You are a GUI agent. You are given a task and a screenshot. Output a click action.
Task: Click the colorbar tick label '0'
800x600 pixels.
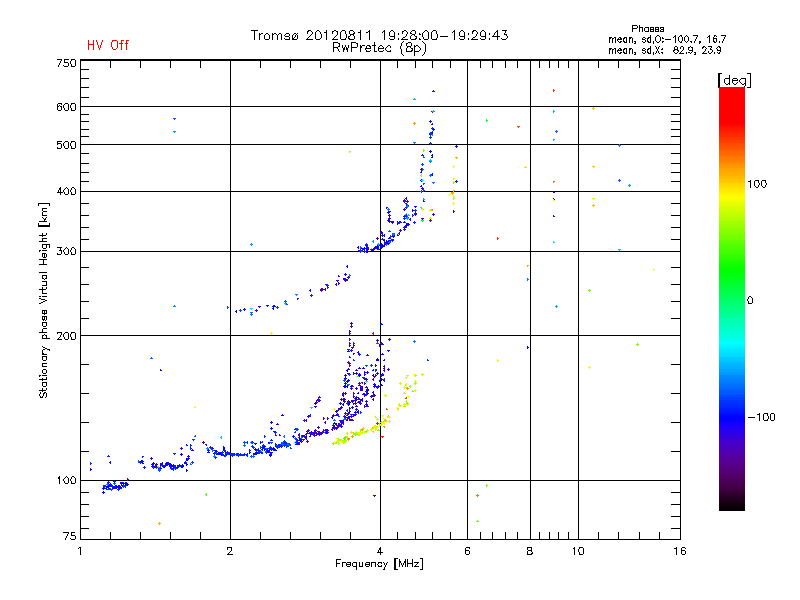point(750,301)
